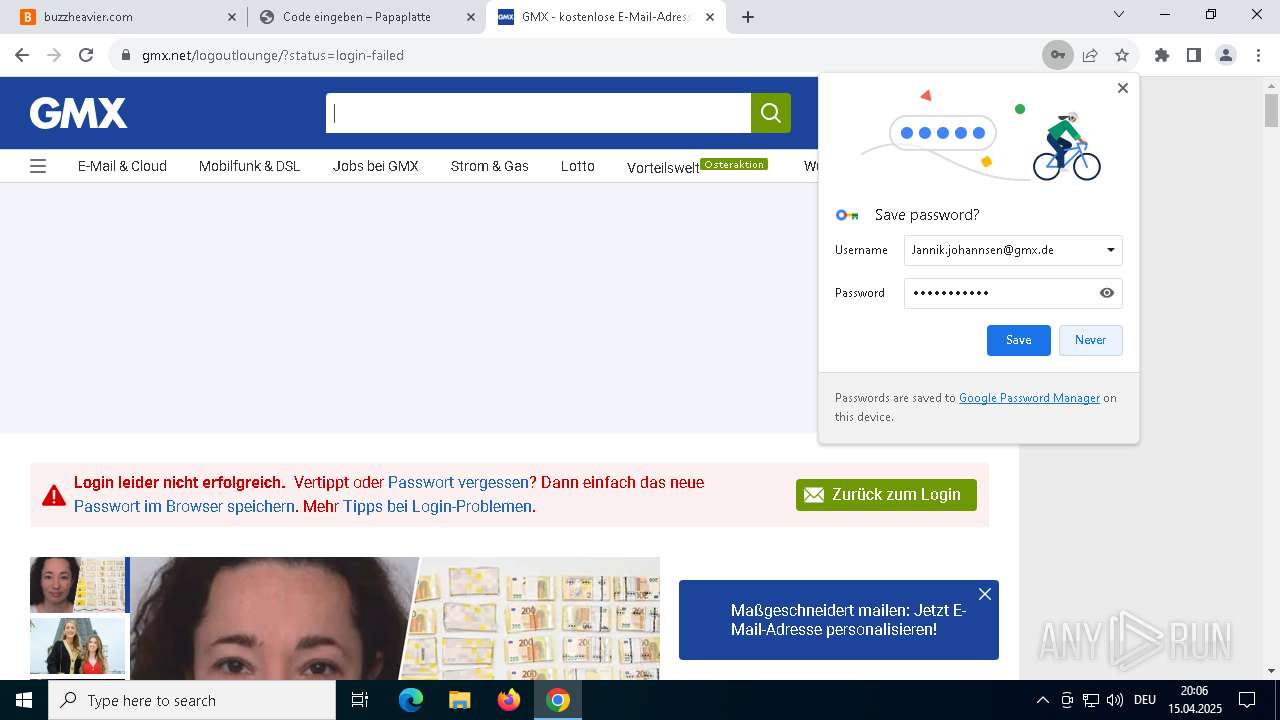Screen dimensions: 1280x720
Task: Open the hamburger navigation menu
Action: point(38,166)
